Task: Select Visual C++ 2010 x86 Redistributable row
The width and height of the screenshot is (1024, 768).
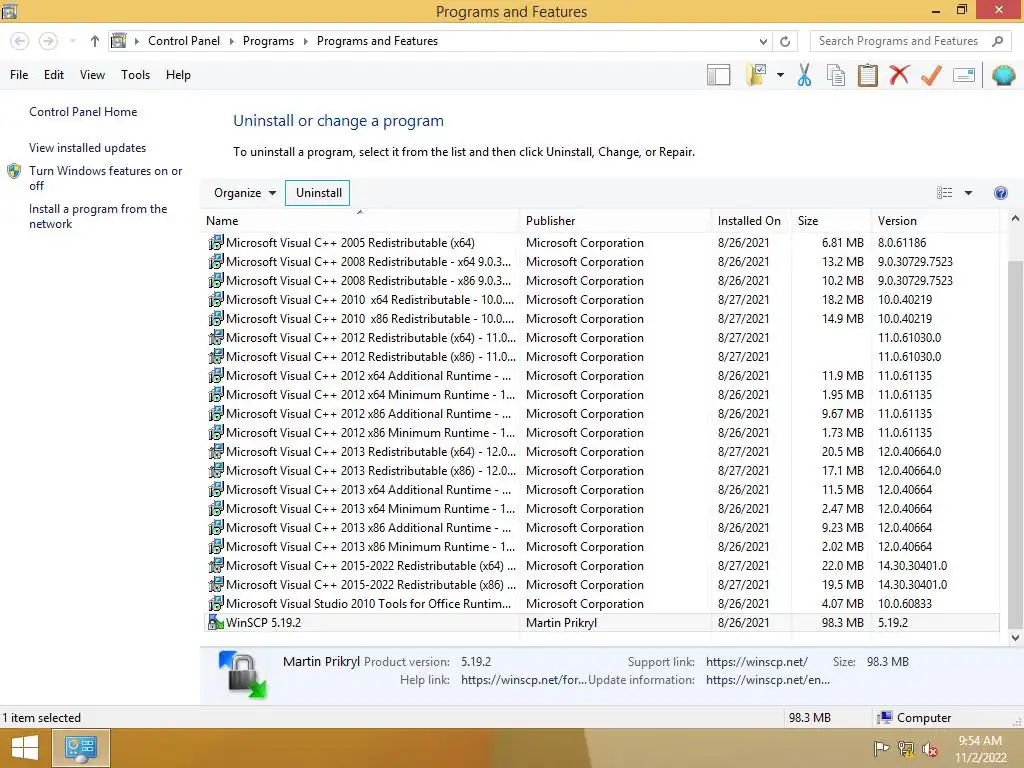Action: pos(601,319)
